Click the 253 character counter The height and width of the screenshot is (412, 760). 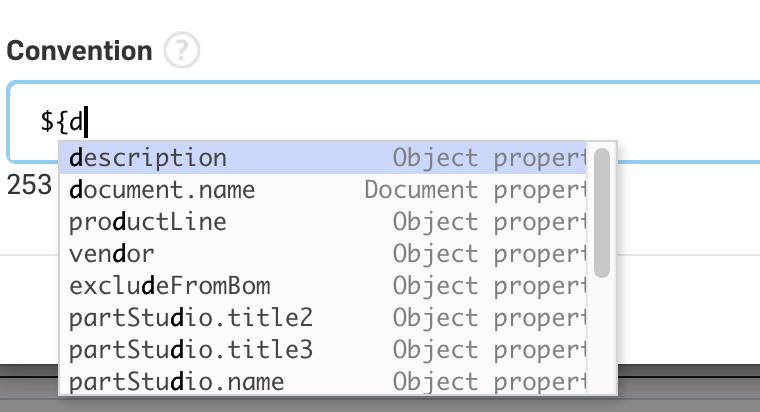29,185
